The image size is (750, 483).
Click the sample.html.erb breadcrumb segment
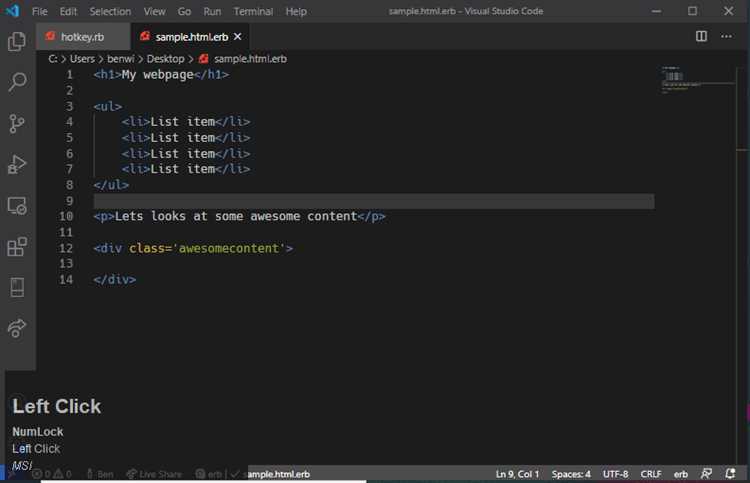(x=250, y=58)
